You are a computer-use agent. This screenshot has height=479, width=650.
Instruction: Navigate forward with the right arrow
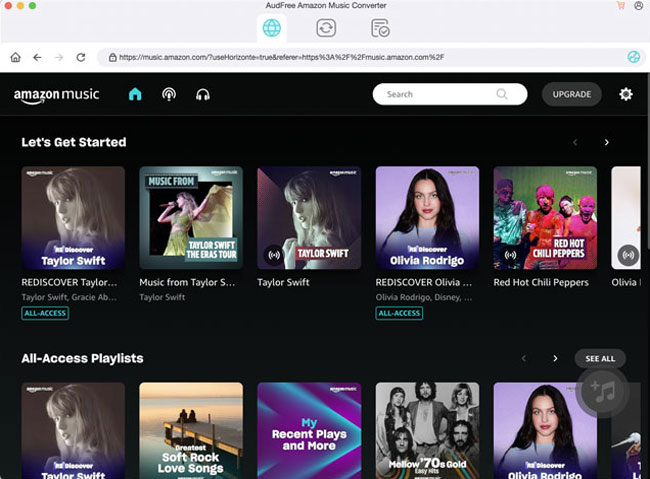coord(59,57)
